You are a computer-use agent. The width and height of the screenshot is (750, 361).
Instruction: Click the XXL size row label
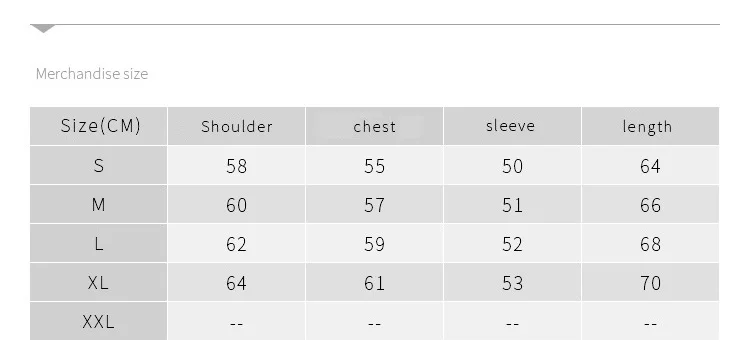[x=99, y=322]
